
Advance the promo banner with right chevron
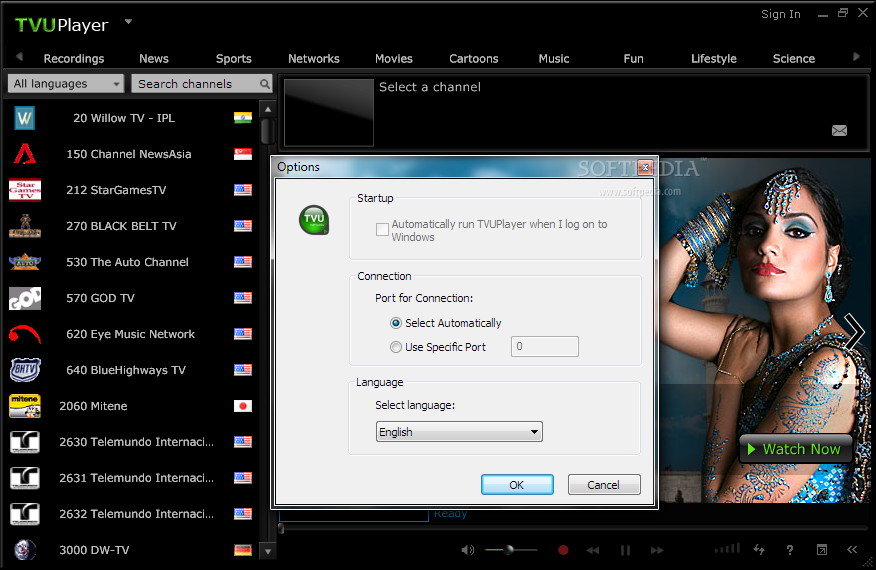[854, 332]
